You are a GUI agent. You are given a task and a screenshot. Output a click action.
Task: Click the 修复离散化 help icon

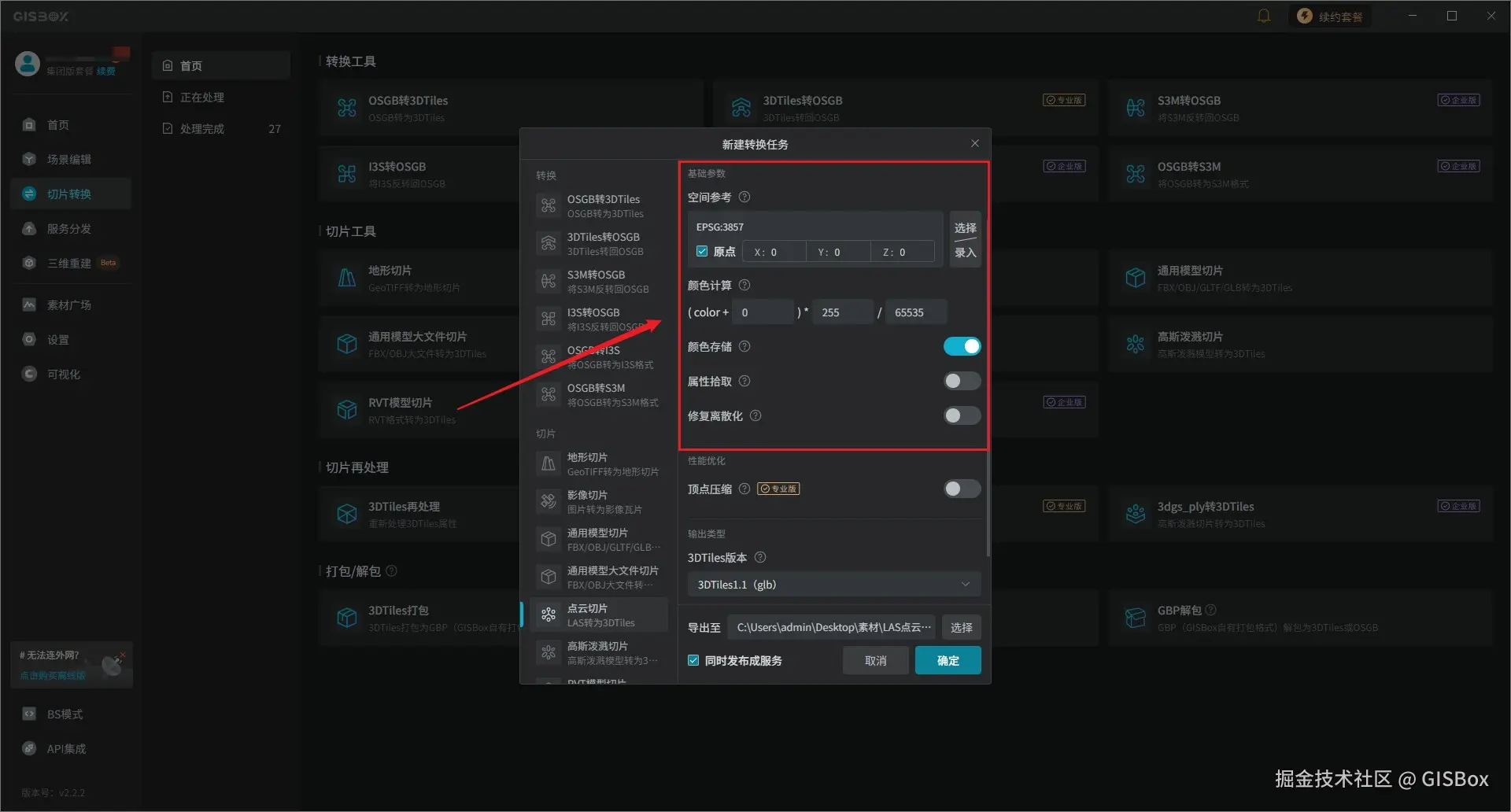pos(755,415)
